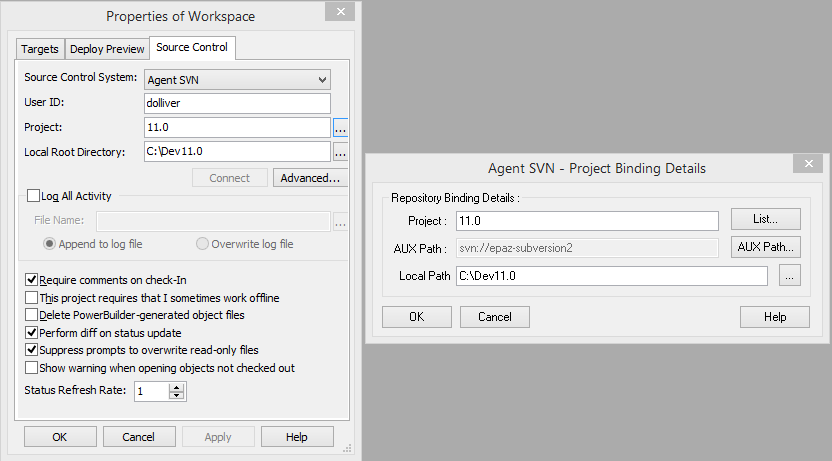Select the Source Control tab
This screenshot has height=461, width=832.
point(192,48)
